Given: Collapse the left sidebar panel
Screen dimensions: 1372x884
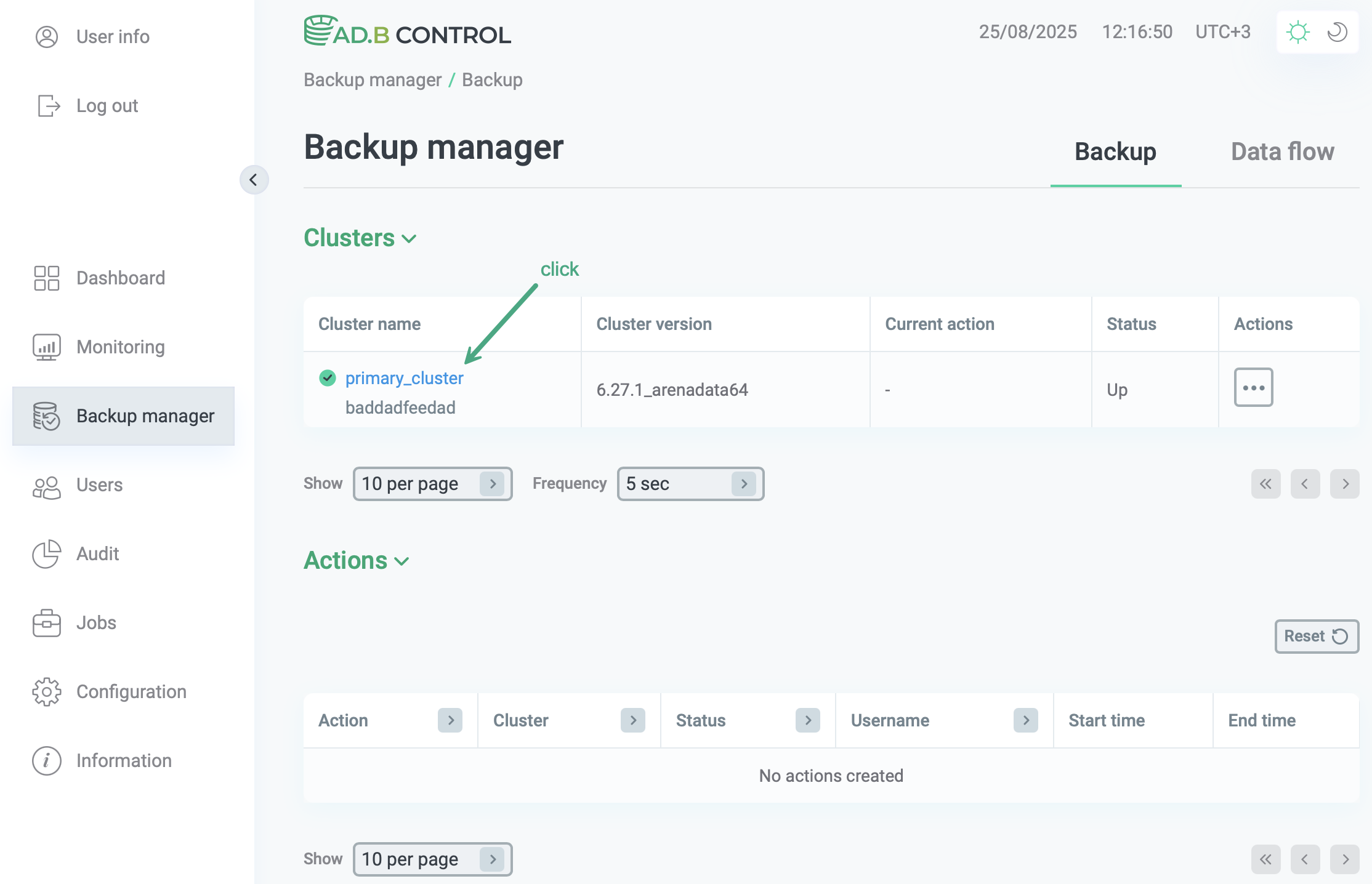Looking at the screenshot, I should [x=254, y=180].
